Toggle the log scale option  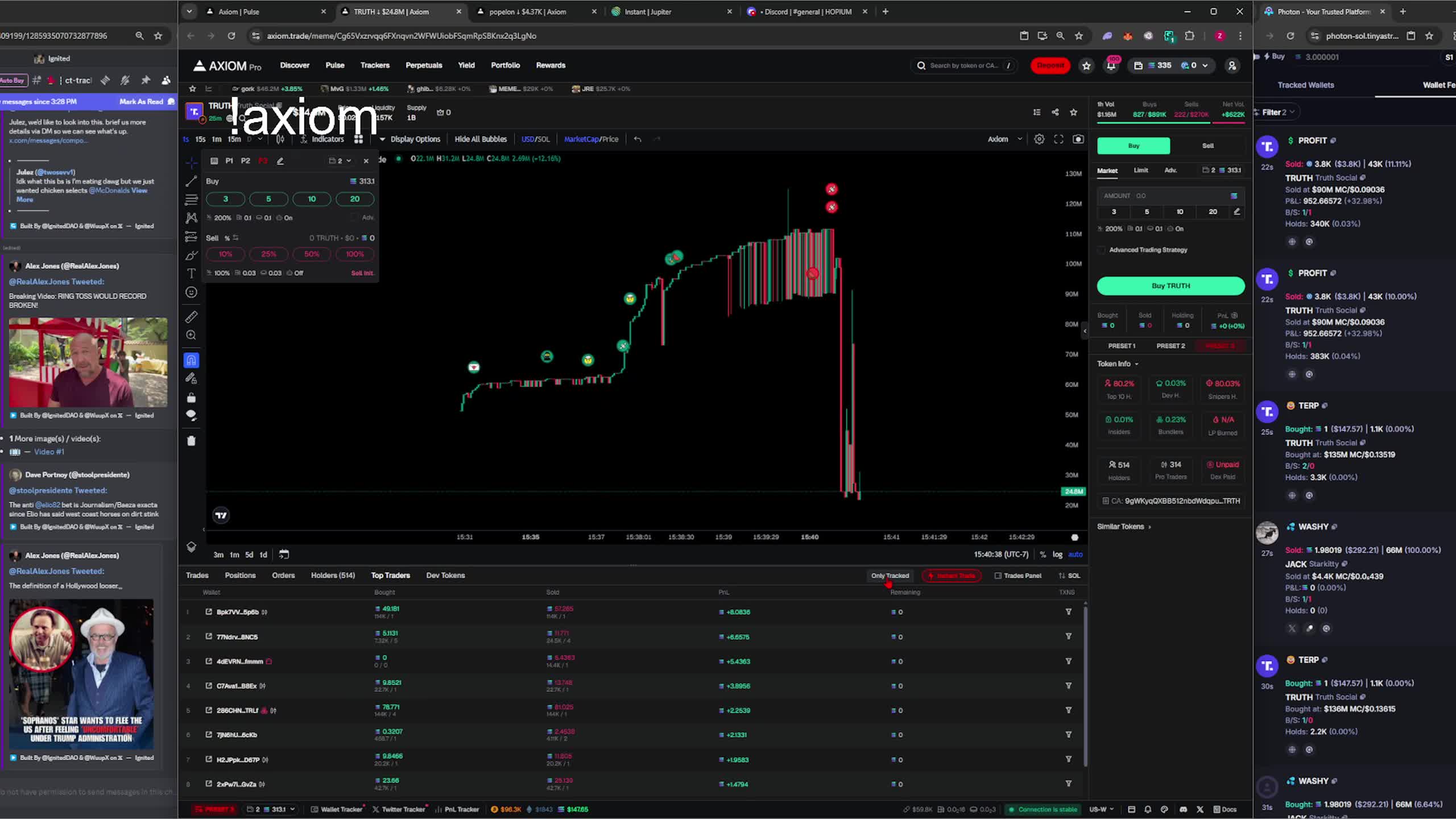(1057, 555)
